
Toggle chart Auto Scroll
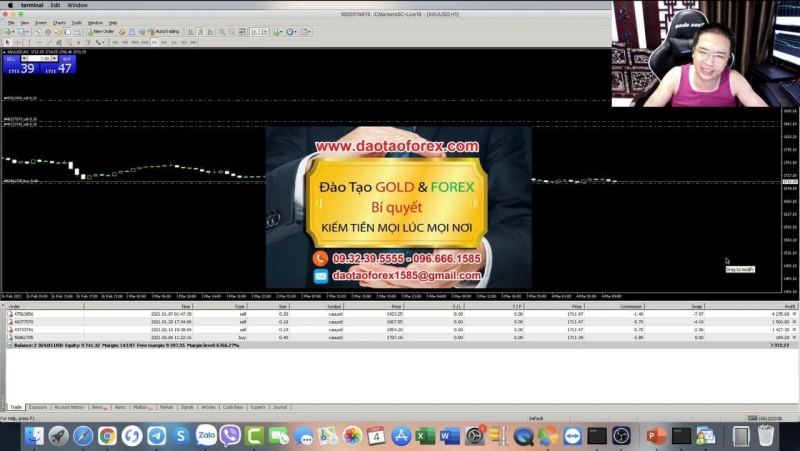(254, 32)
